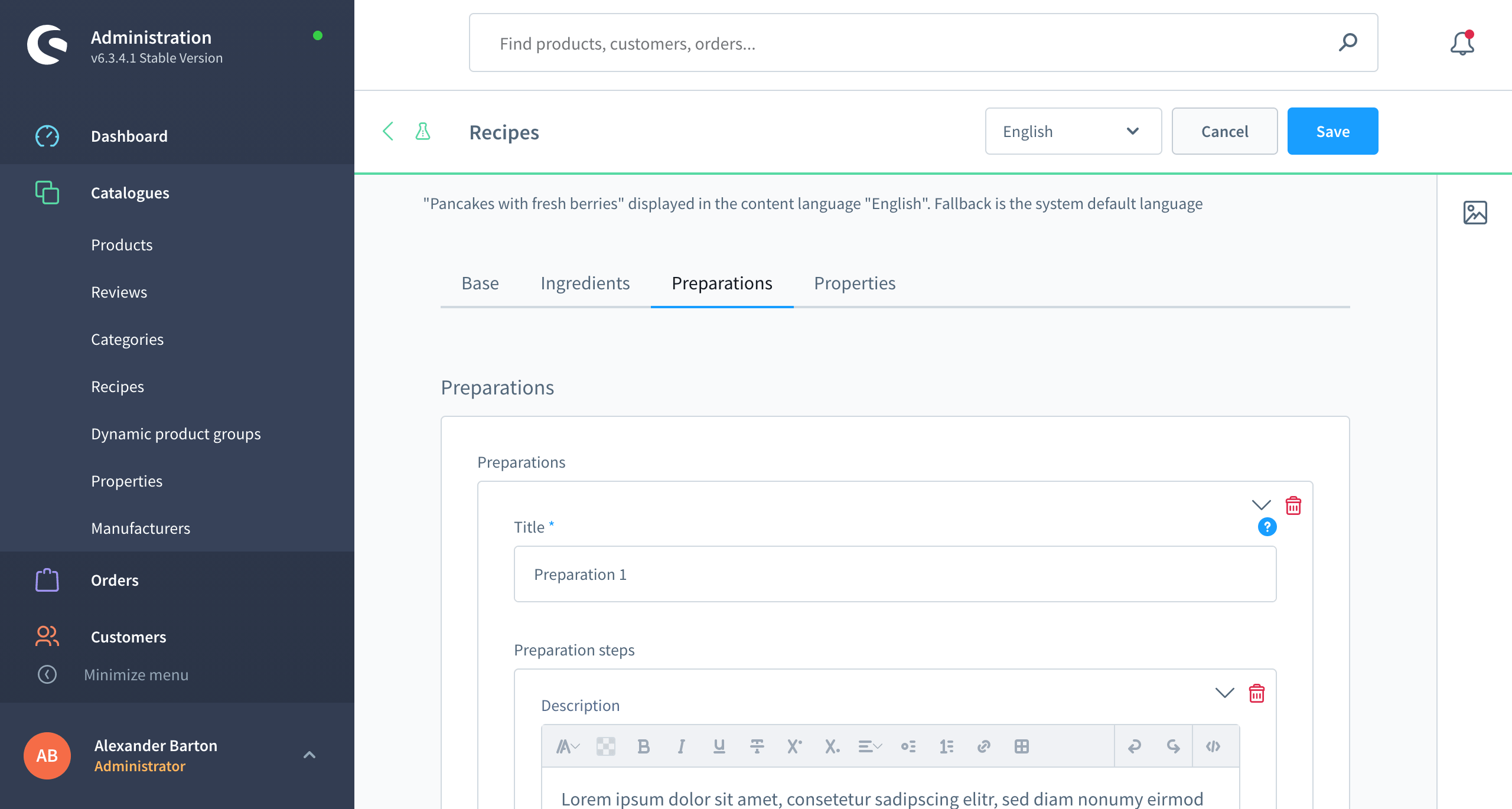
Task: Undo the last editor change
Action: pos(1134,746)
